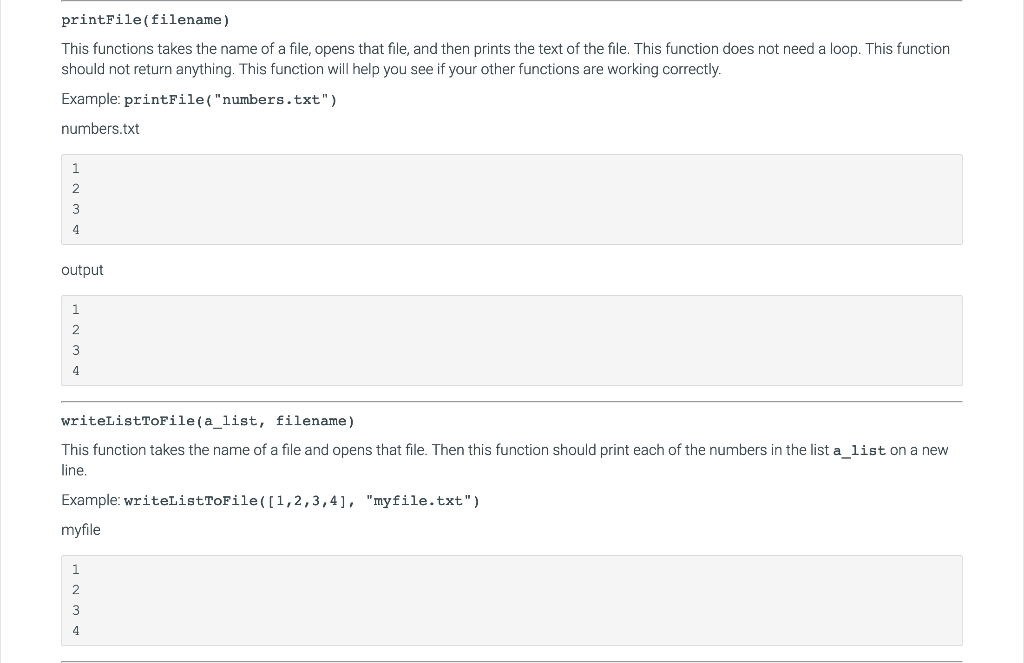Click the number 2 in the output block
Image resolution: width=1024 pixels, height=663 pixels.
coord(76,330)
